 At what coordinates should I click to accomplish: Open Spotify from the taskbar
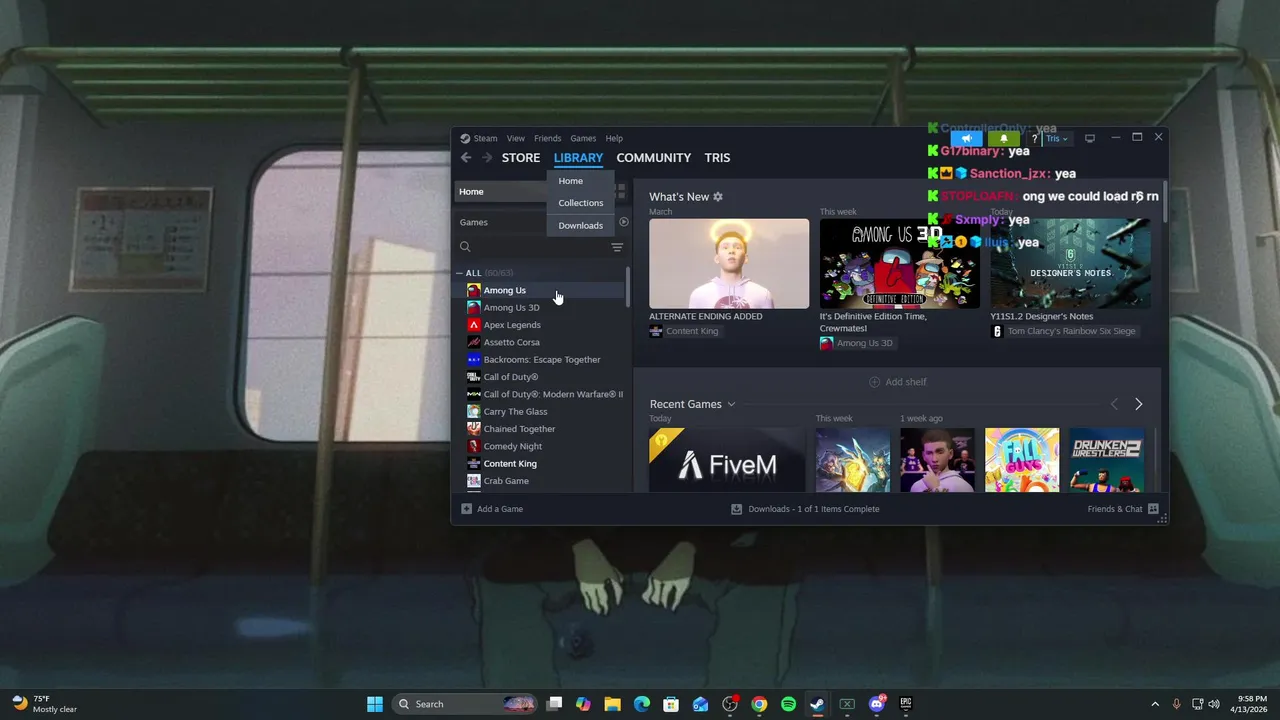coord(788,704)
